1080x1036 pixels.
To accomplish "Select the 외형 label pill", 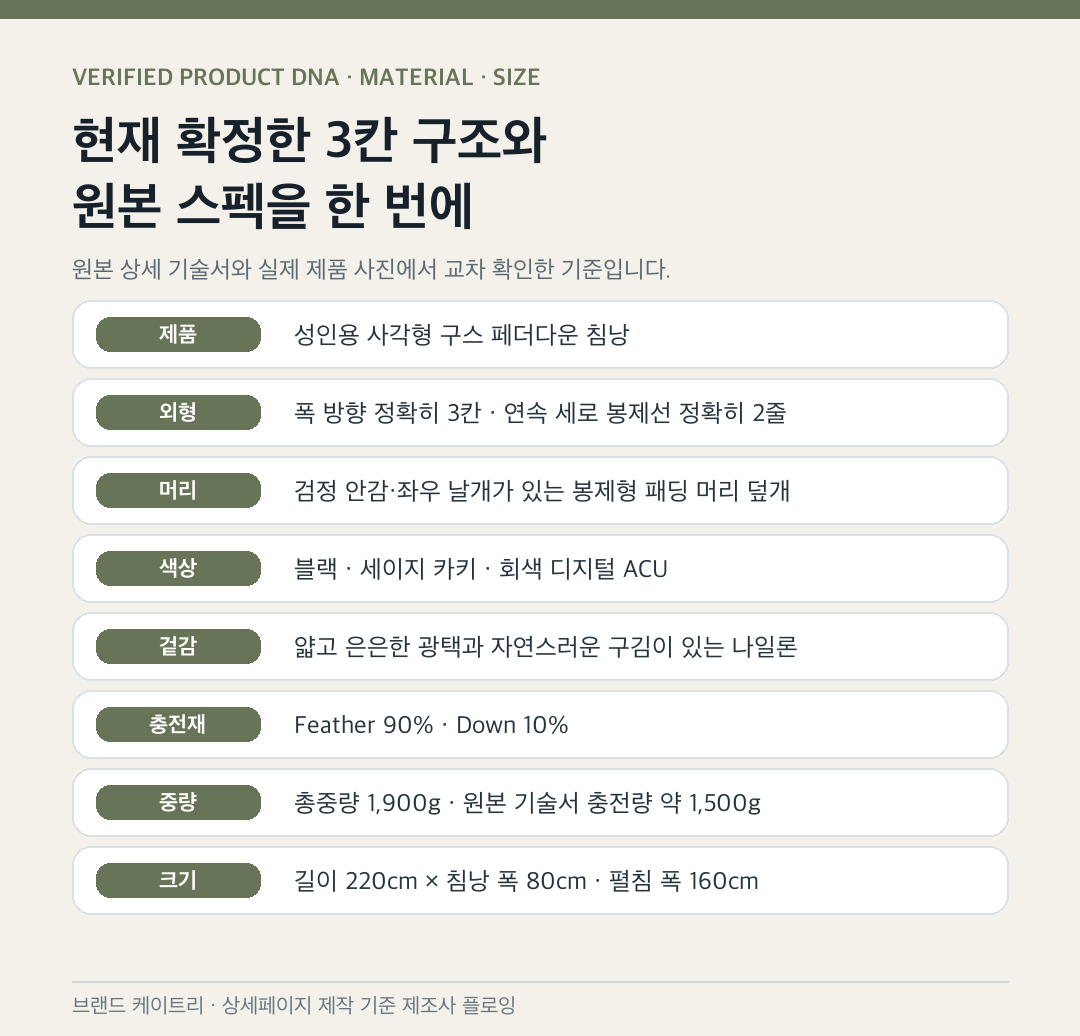I will click(178, 412).
